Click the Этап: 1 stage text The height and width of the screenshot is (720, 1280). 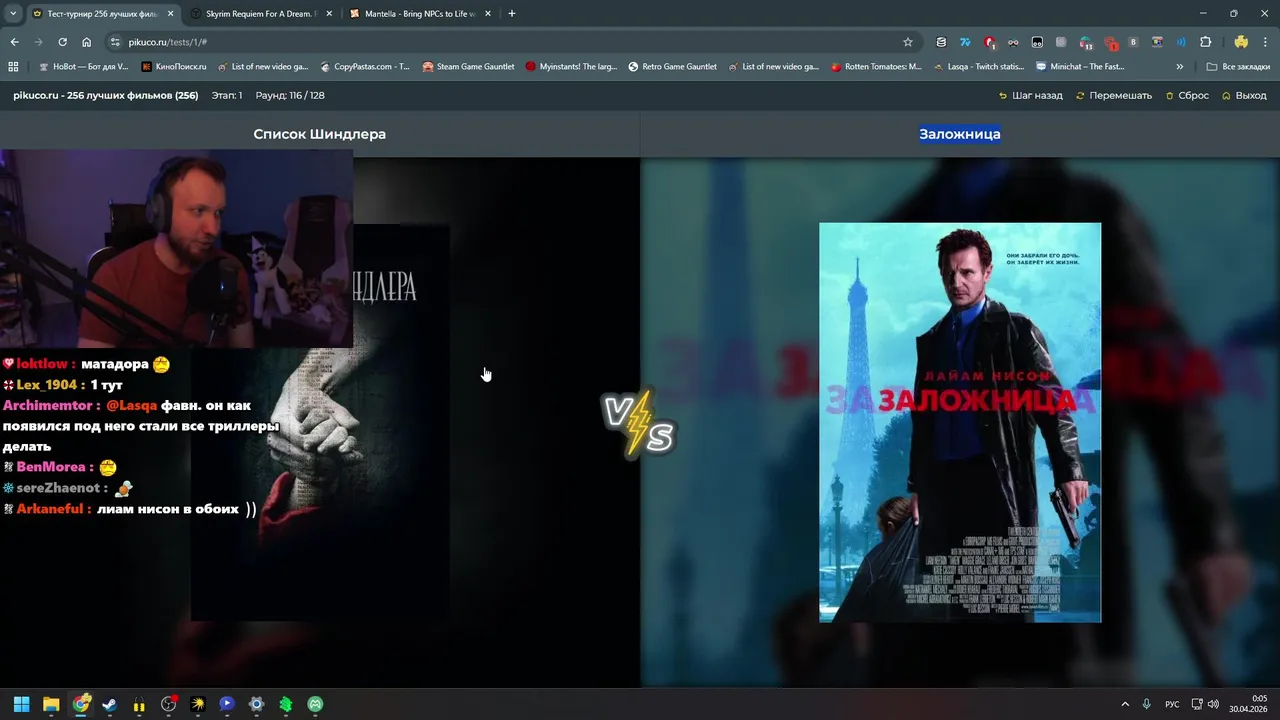click(x=227, y=96)
